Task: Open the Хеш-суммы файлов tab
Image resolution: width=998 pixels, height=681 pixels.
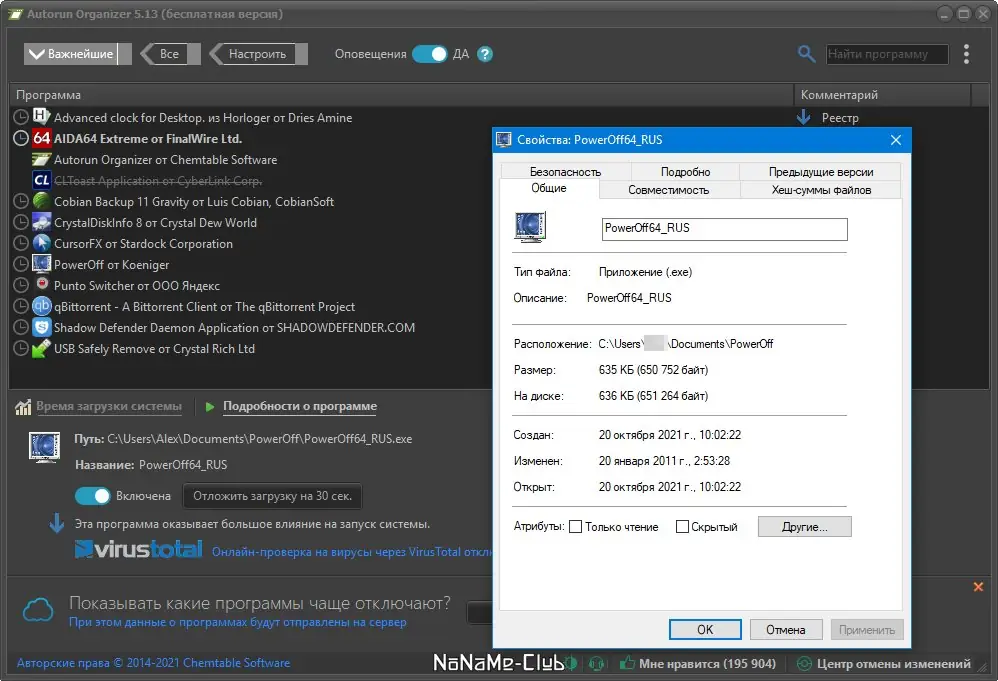Action: click(x=821, y=190)
